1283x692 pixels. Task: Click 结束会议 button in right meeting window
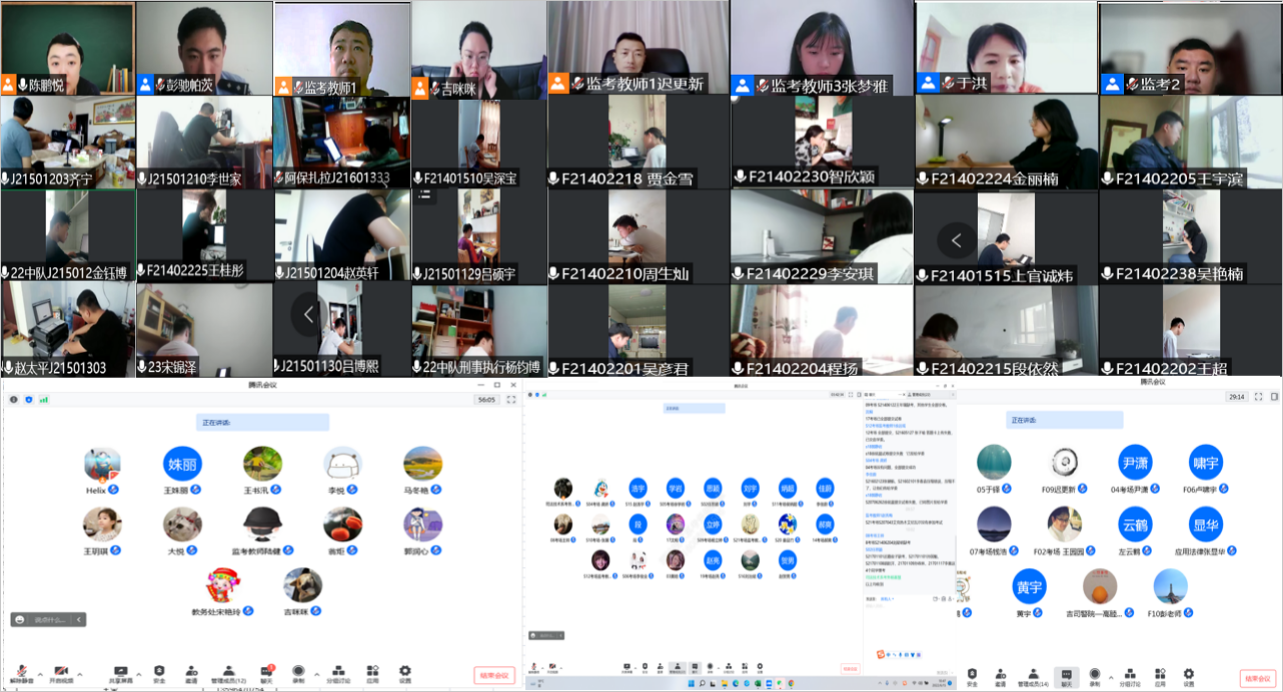[x=1257, y=678]
